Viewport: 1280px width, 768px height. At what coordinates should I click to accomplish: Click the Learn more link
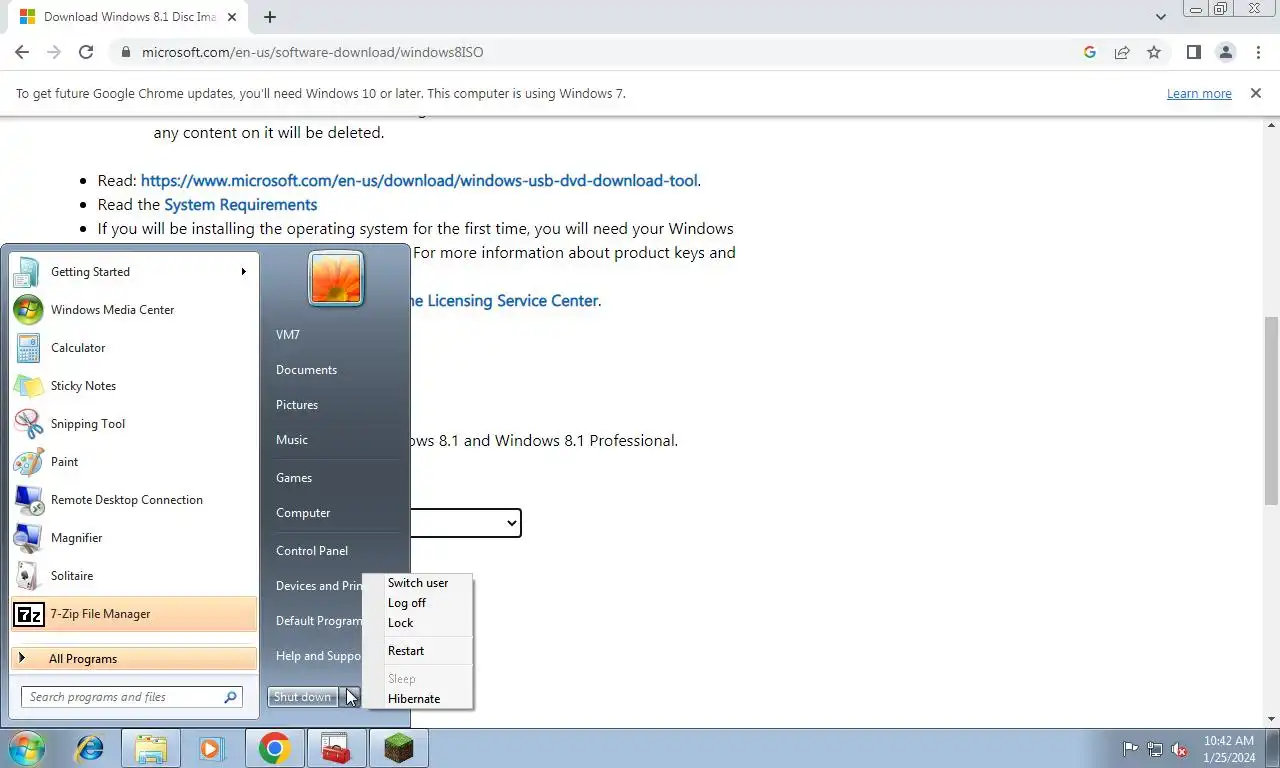1199,94
